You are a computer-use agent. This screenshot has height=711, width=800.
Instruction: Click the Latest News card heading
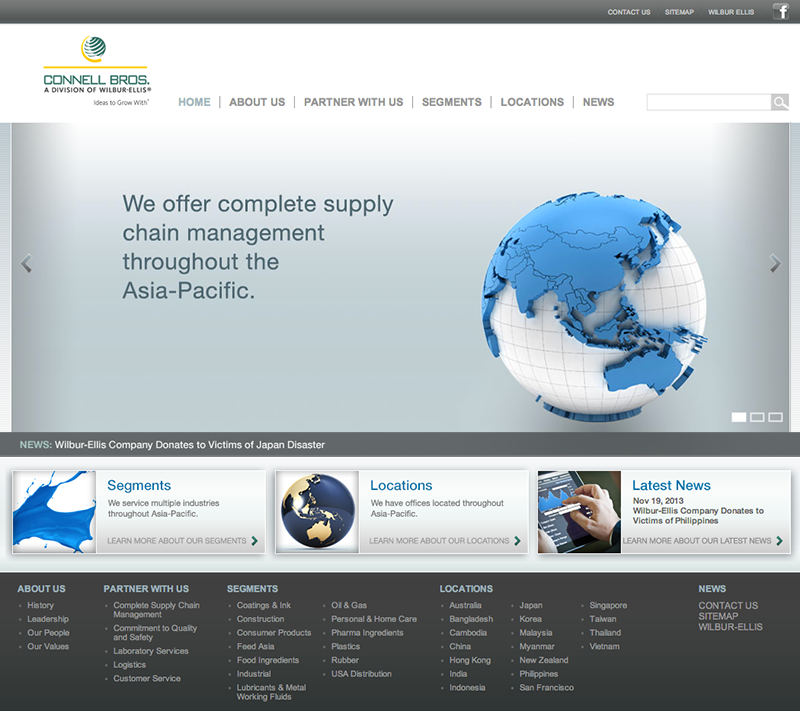tap(671, 485)
